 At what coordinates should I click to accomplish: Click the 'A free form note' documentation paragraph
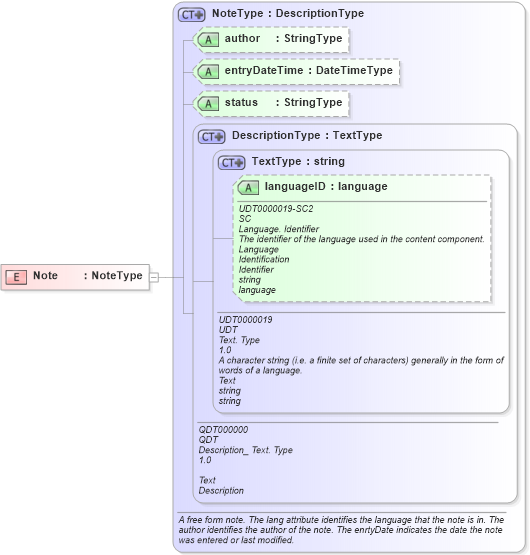(341, 530)
